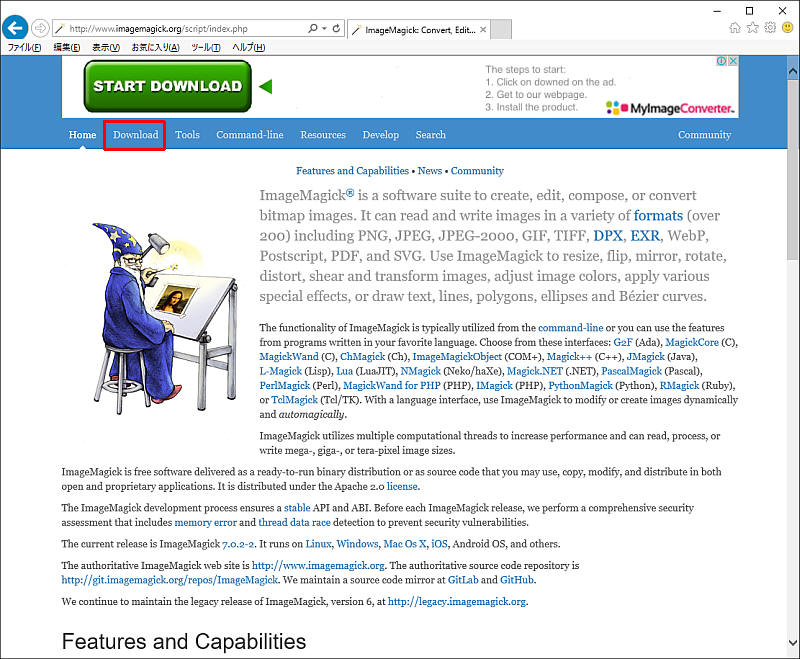Viewport: 800px width, 659px height.
Task: Open the command-line link in paragraph
Action: (570, 327)
